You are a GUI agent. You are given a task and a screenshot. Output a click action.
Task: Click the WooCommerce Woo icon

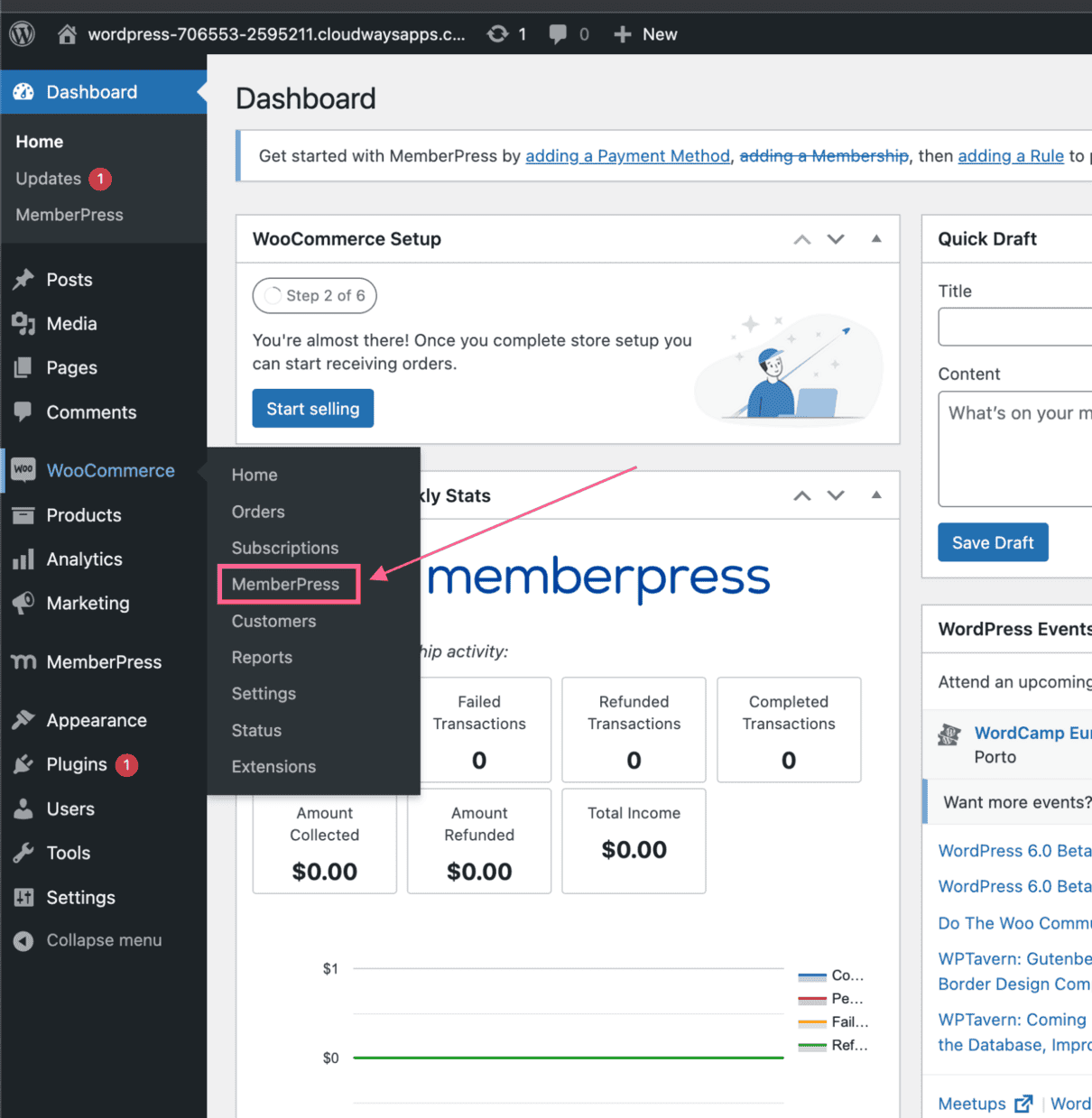[x=23, y=469]
